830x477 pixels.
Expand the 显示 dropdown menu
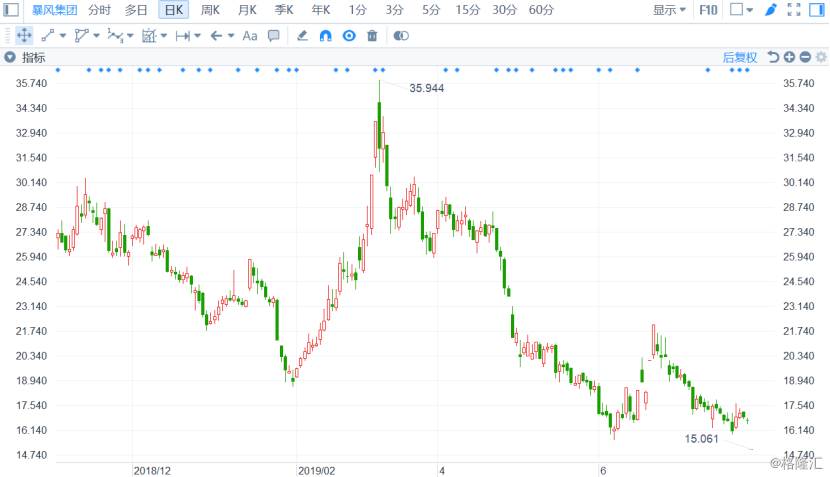click(669, 10)
